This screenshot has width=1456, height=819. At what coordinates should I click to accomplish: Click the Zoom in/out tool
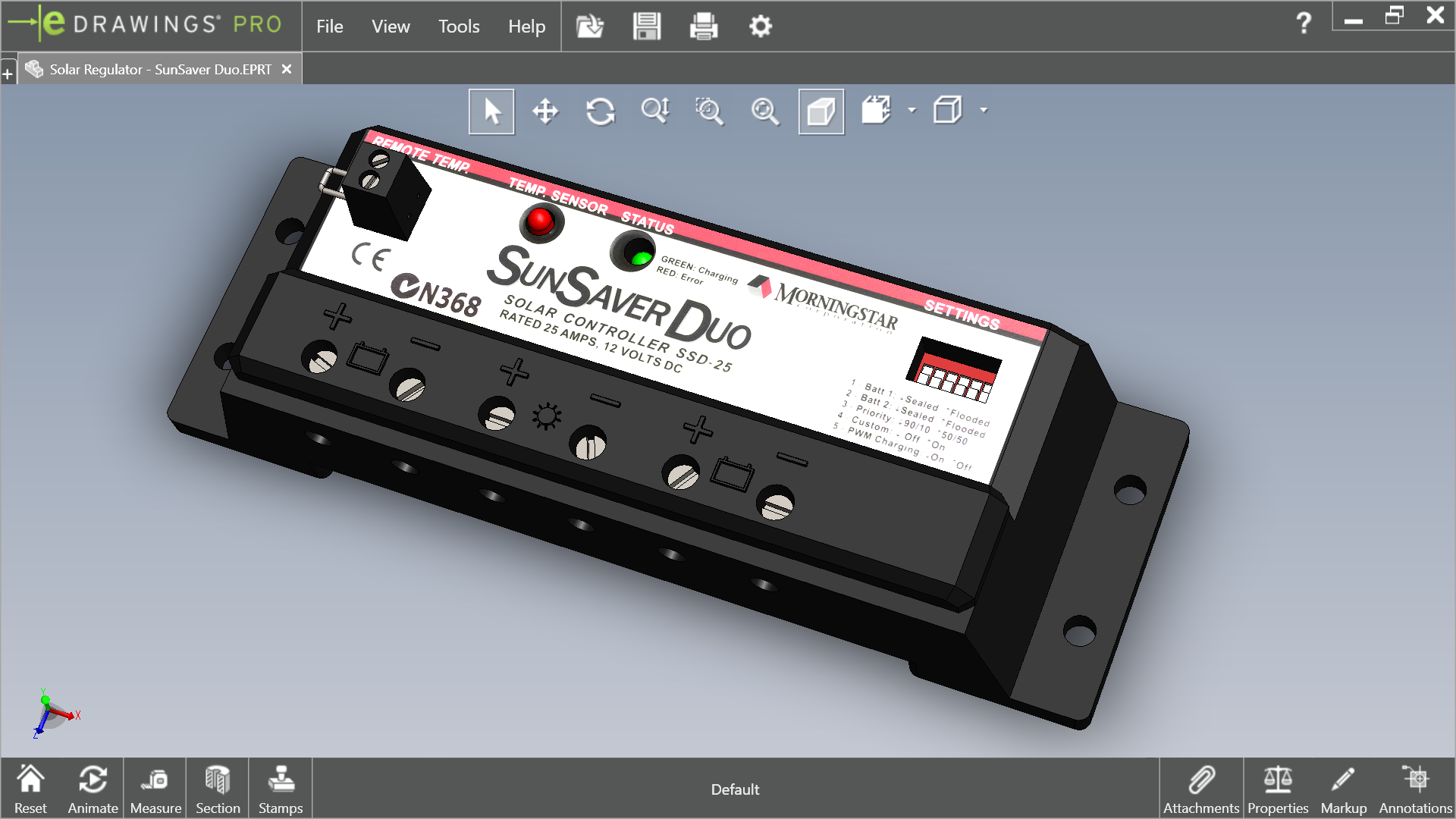pos(655,111)
